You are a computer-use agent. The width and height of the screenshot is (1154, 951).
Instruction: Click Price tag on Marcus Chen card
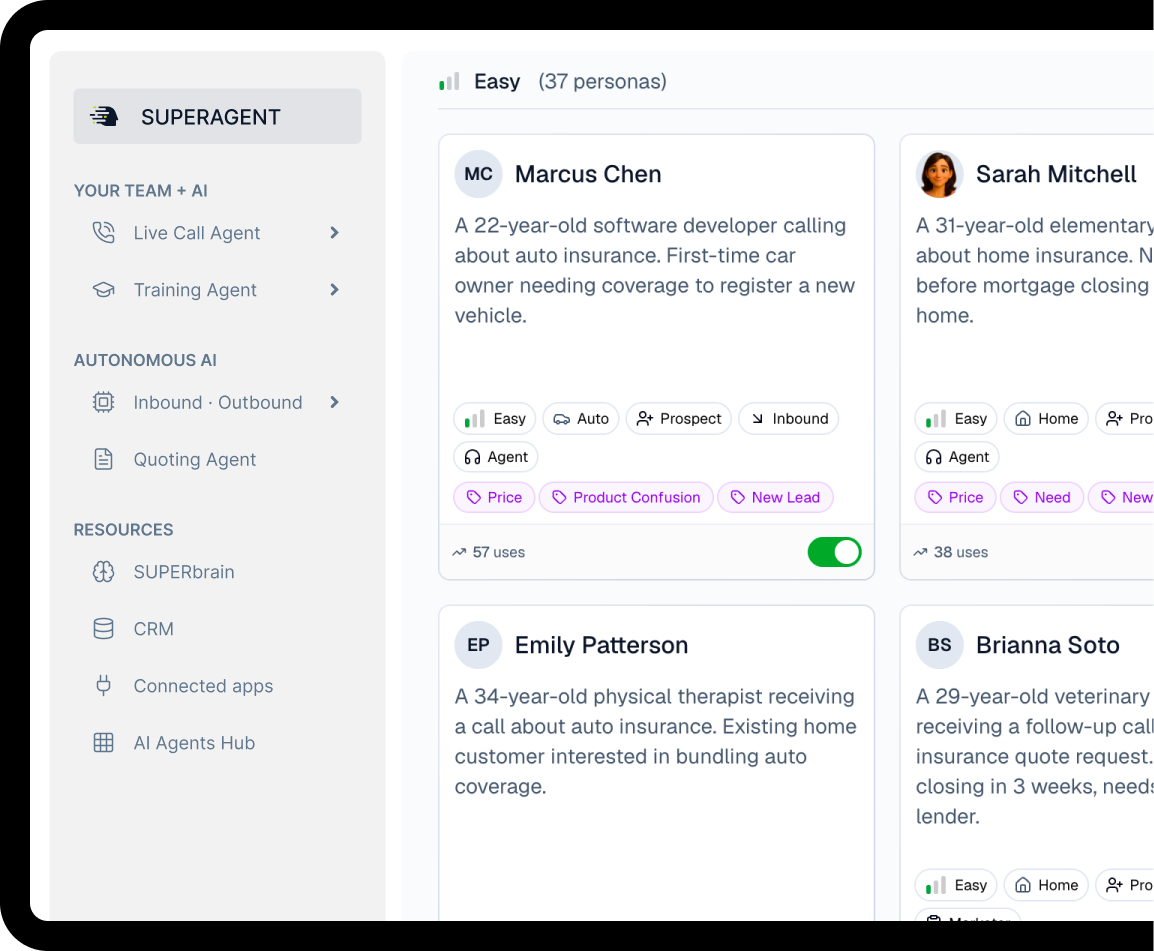(x=494, y=498)
